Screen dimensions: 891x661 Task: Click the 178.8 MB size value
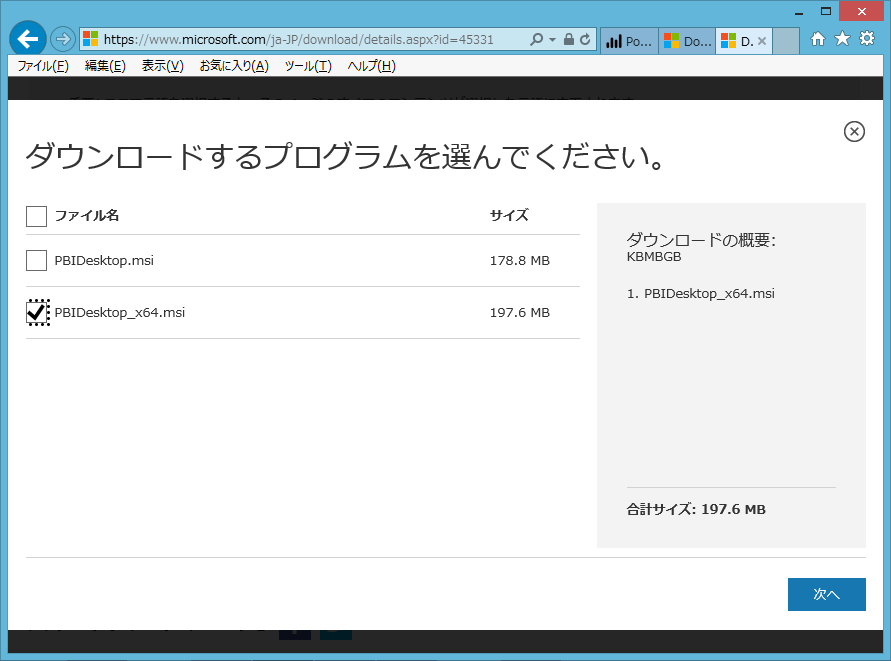[519, 260]
